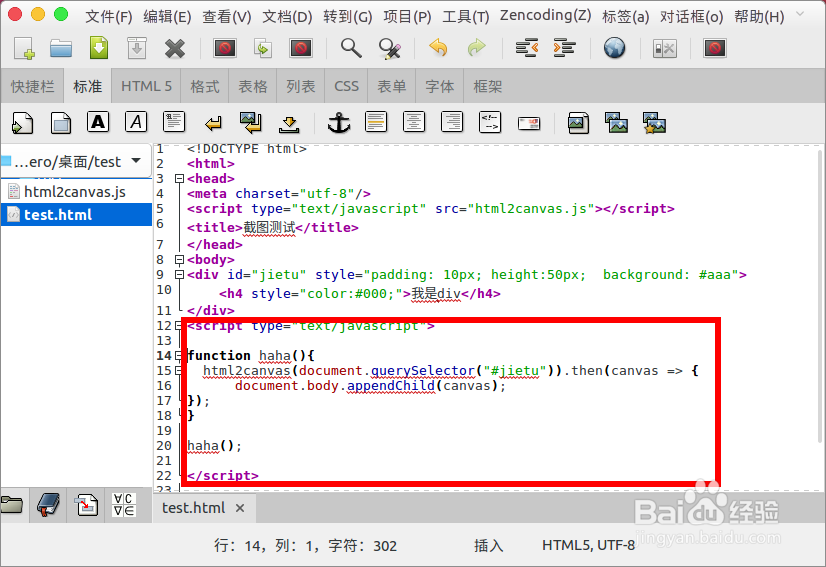Open the 项目(P) menu

coord(407,16)
